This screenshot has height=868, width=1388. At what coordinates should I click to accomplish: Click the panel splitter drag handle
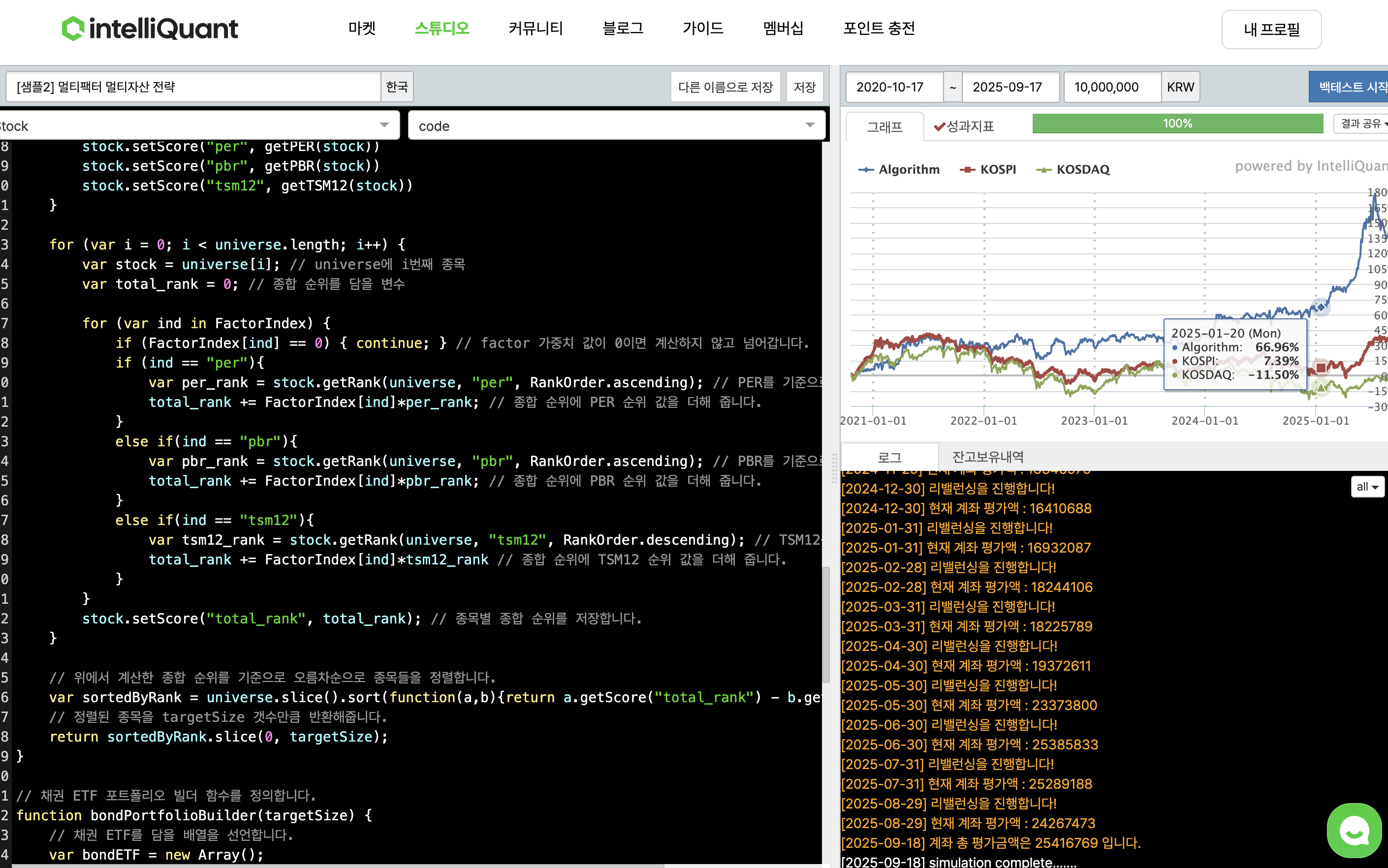(834, 468)
